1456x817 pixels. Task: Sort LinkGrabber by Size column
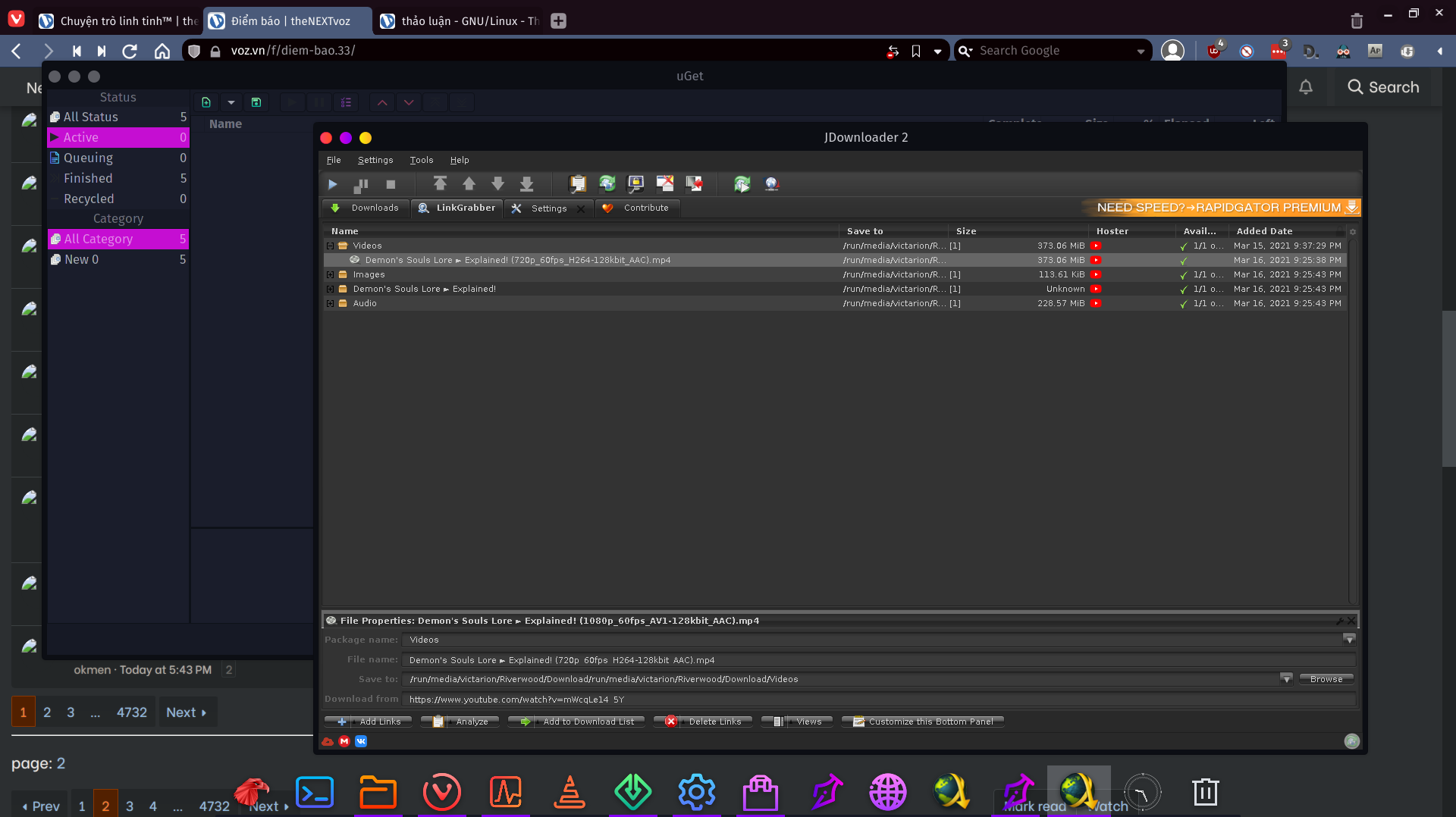(x=1017, y=231)
